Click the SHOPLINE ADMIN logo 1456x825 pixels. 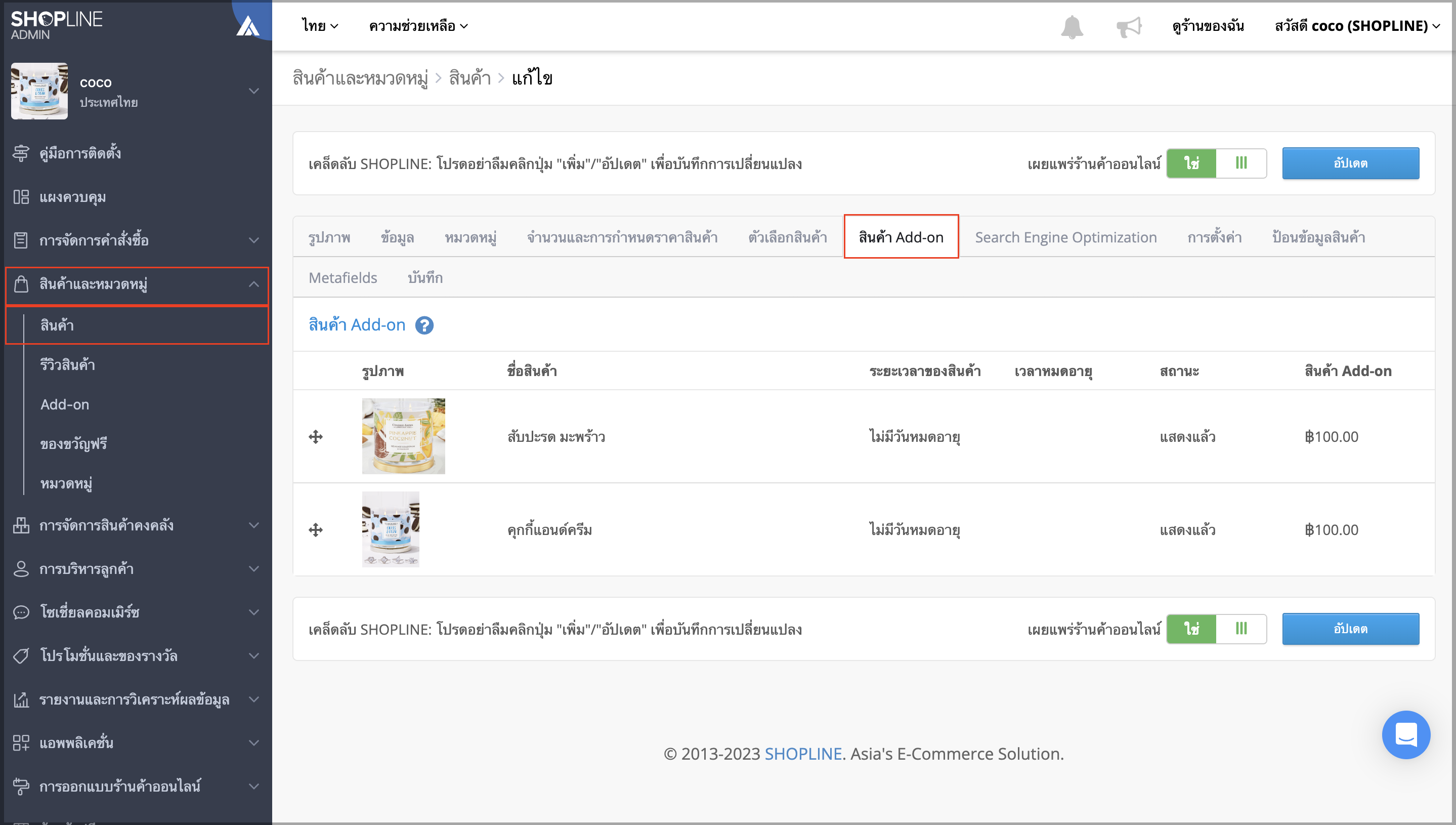coord(57,25)
